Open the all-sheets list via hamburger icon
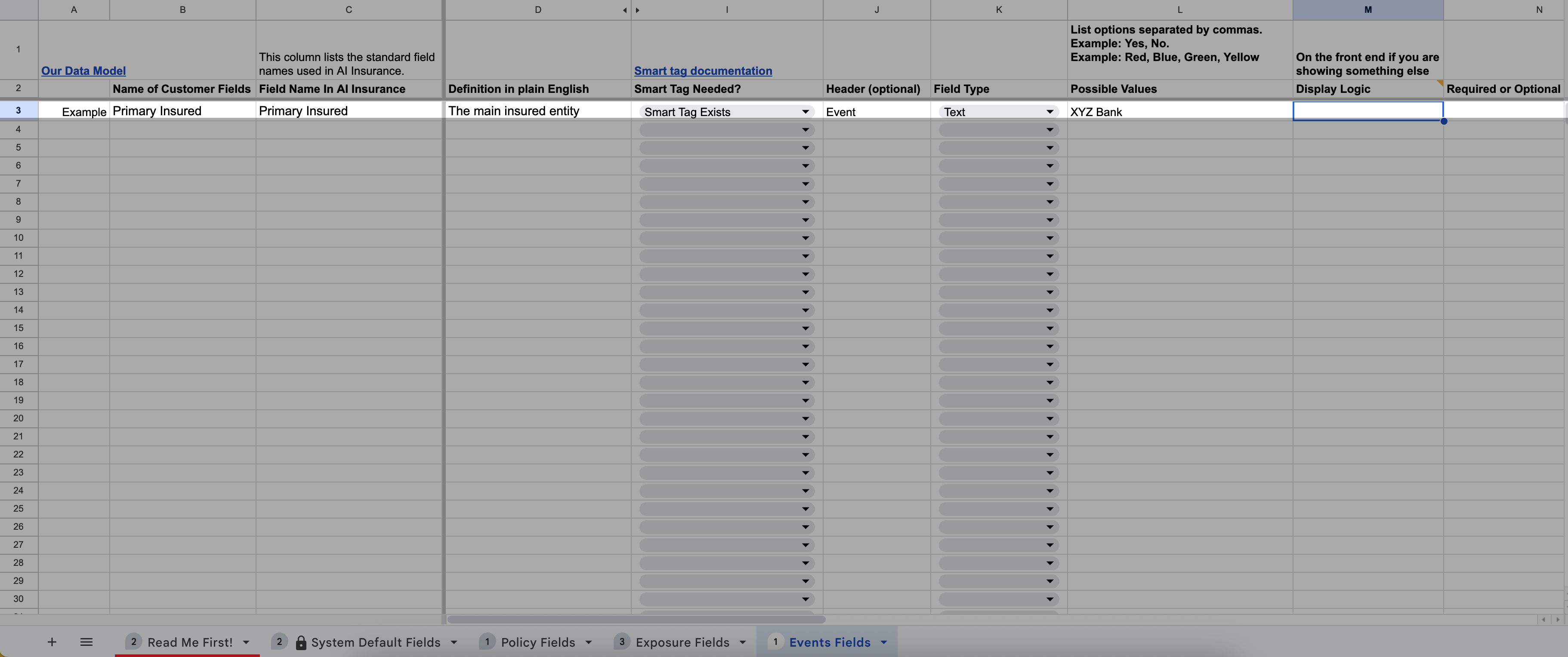Image resolution: width=1568 pixels, height=657 pixels. click(x=86, y=642)
